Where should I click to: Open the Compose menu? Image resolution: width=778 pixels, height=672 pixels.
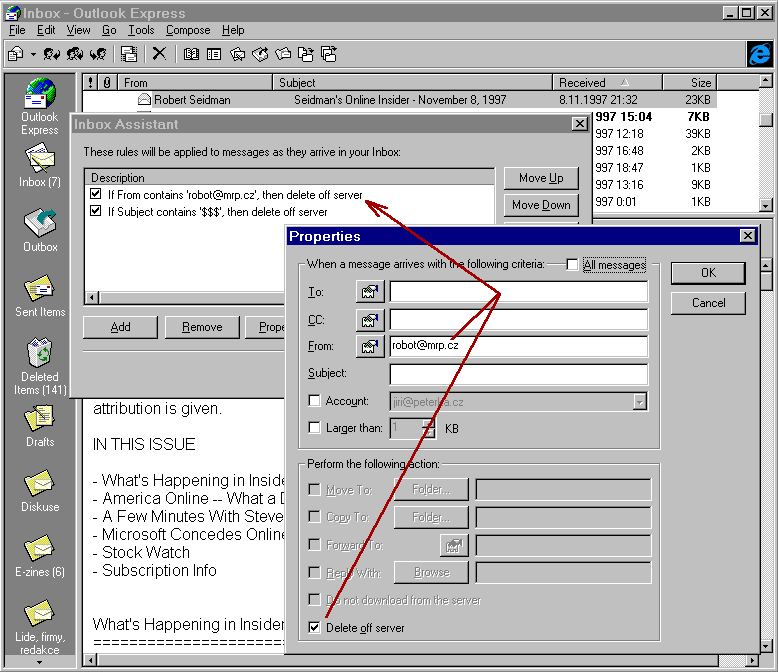tap(187, 31)
